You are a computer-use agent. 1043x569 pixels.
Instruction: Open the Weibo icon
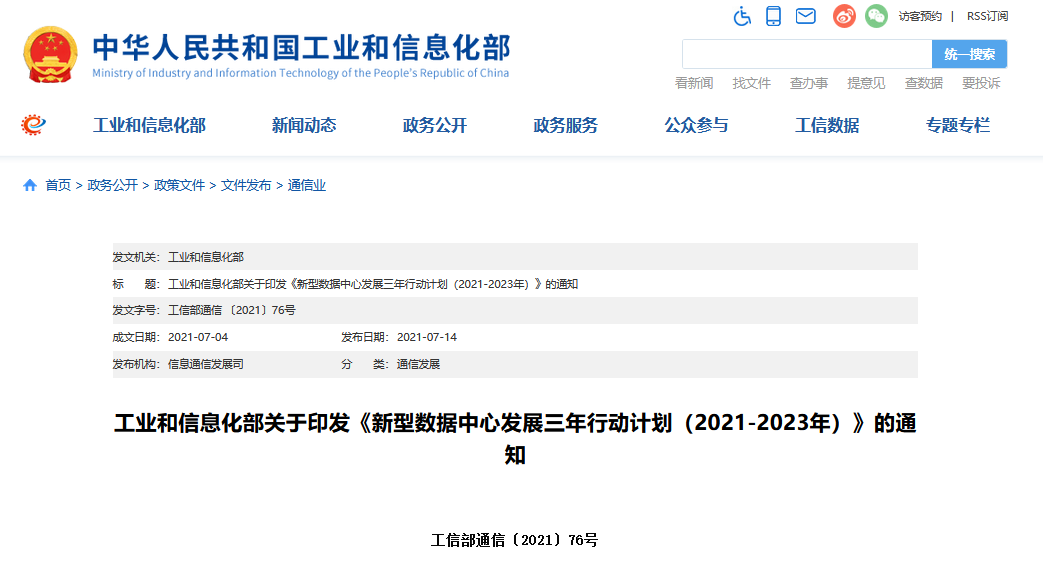(844, 16)
